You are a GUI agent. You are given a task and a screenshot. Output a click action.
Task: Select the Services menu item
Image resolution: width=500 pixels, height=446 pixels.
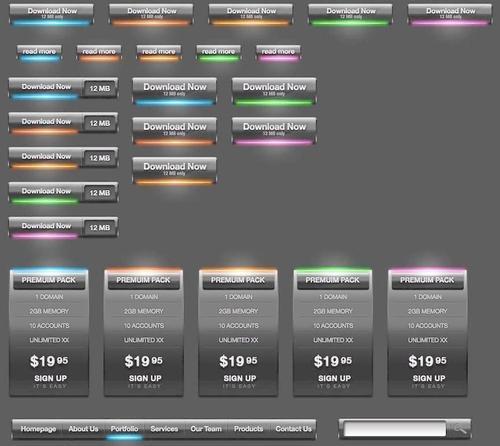point(164,429)
